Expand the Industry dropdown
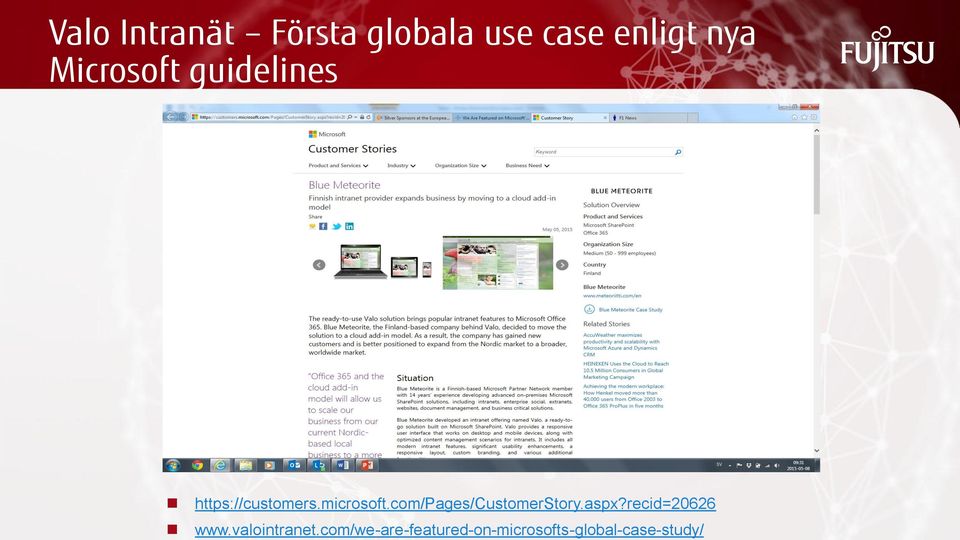 click(401, 165)
